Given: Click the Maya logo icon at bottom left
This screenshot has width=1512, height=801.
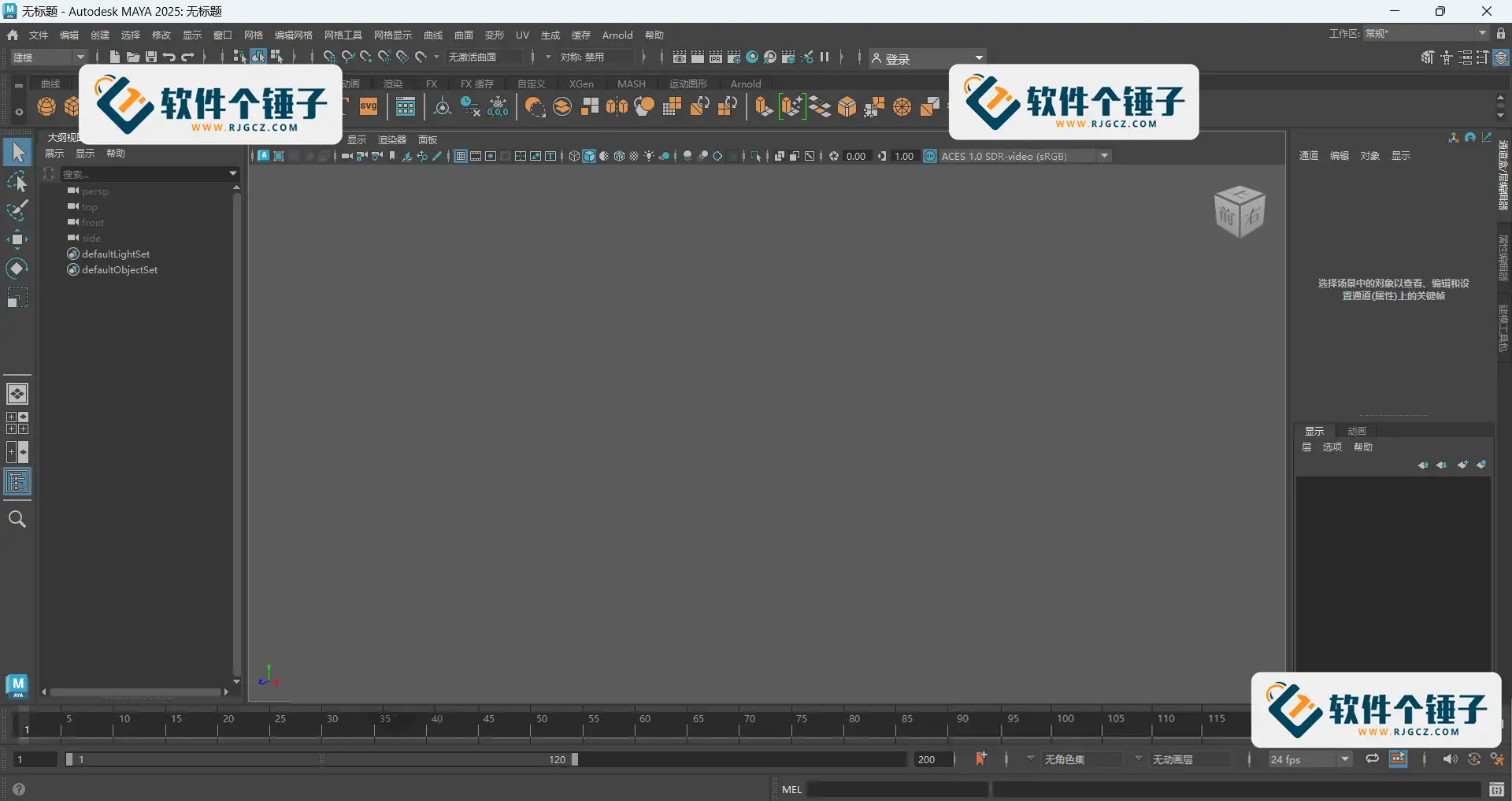Looking at the screenshot, I should click(x=17, y=685).
